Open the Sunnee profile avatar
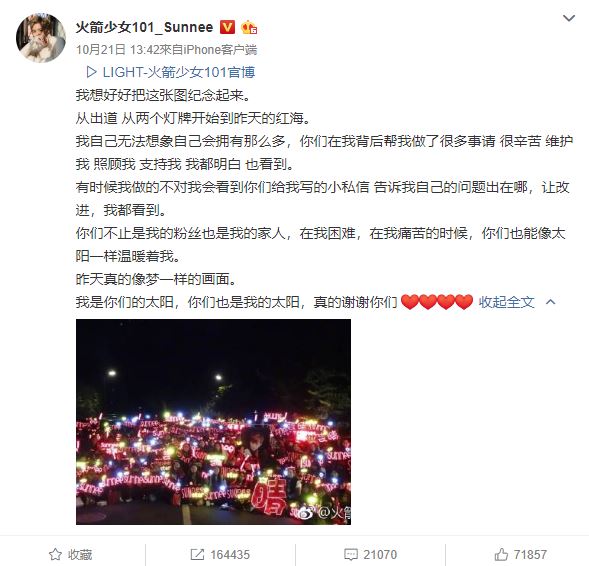The width and height of the screenshot is (589, 566). pos(41,38)
